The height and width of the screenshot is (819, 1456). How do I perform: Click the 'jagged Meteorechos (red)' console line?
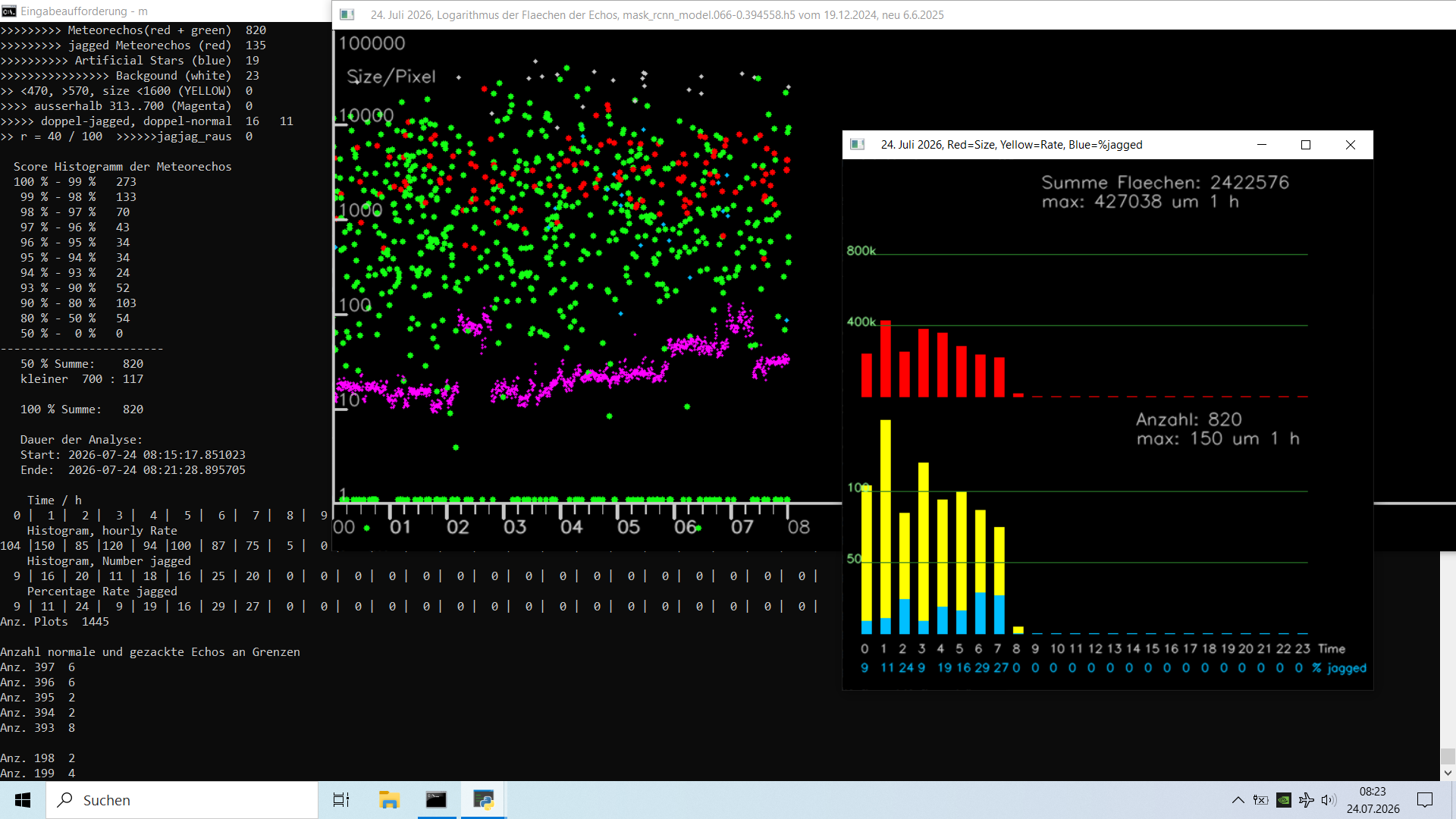[133, 45]
